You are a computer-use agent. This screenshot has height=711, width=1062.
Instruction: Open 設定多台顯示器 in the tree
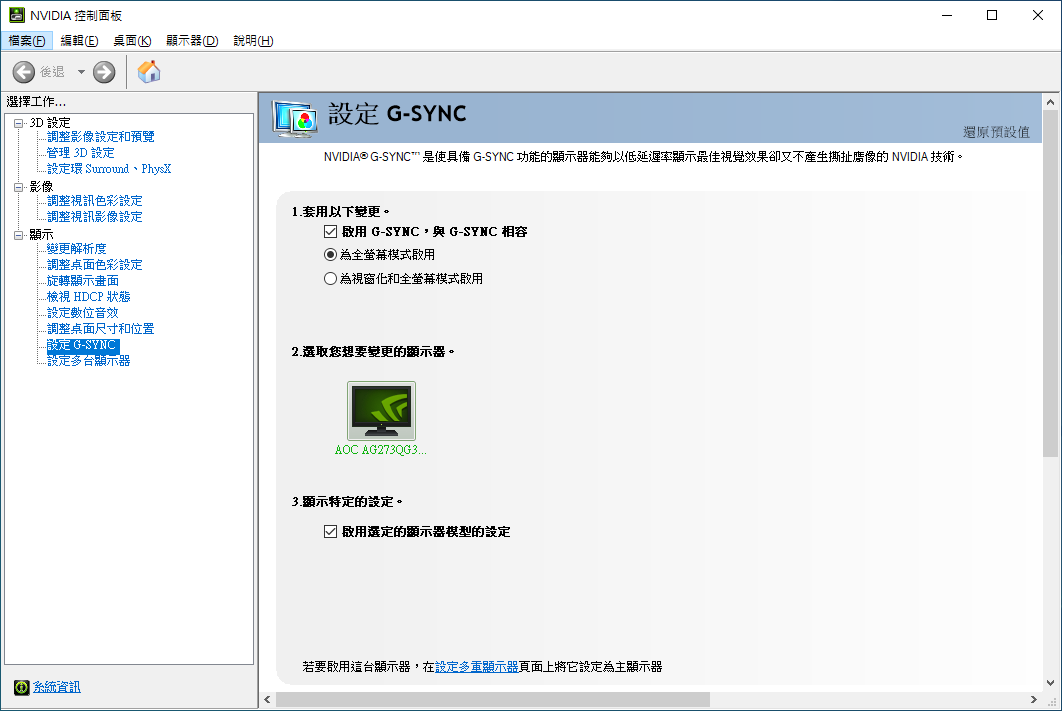89,361
